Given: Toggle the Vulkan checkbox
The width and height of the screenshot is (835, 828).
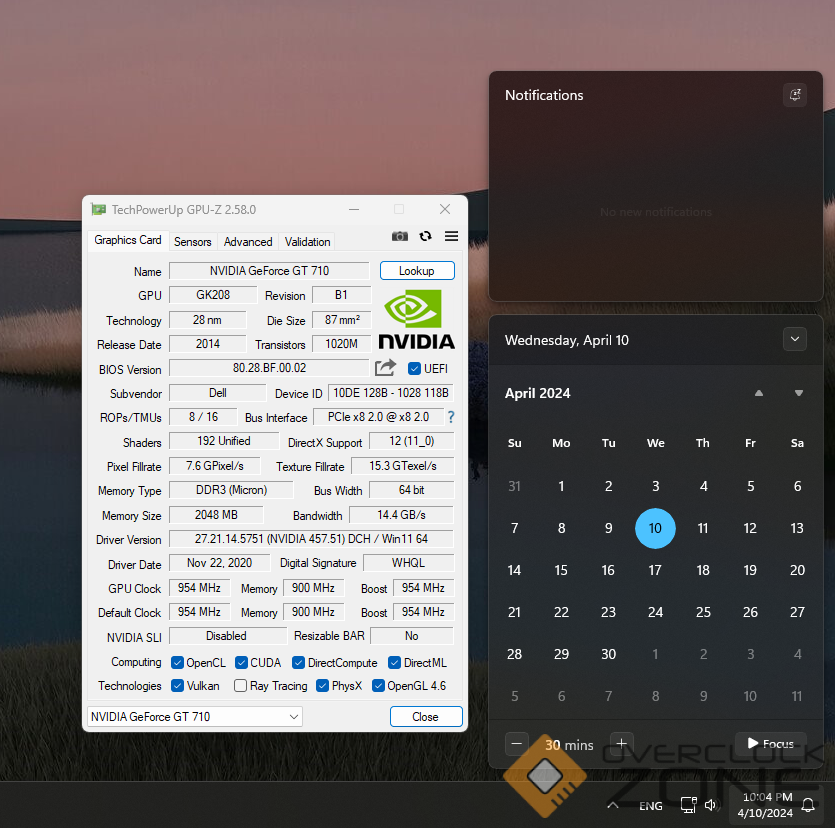Looking at the screenshot, I should (x=177, y=685).
